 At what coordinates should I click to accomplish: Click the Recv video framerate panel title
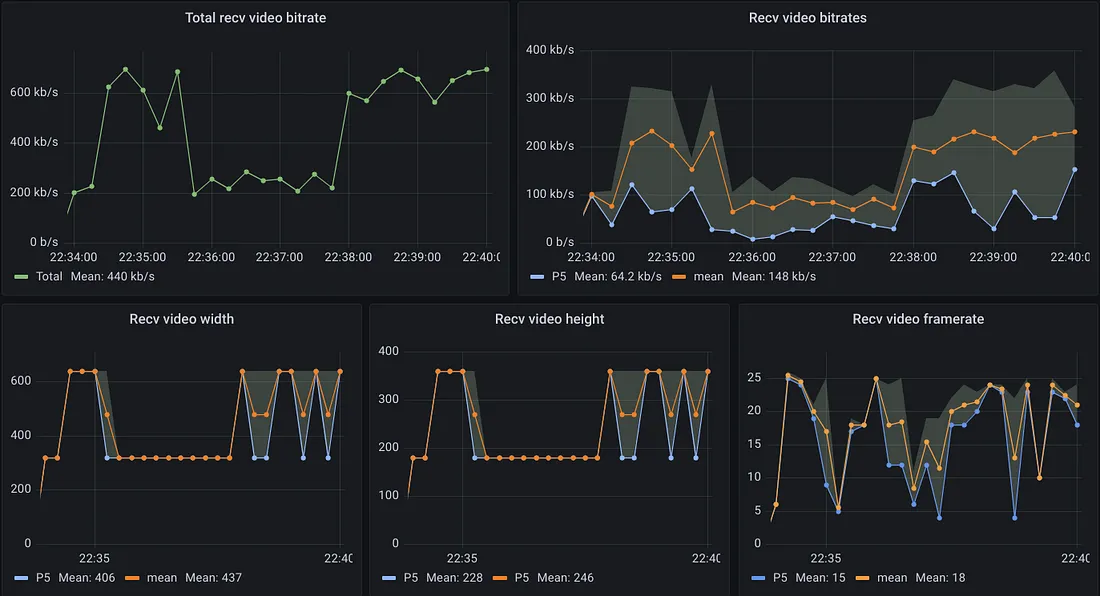click(x=918, y=319)
